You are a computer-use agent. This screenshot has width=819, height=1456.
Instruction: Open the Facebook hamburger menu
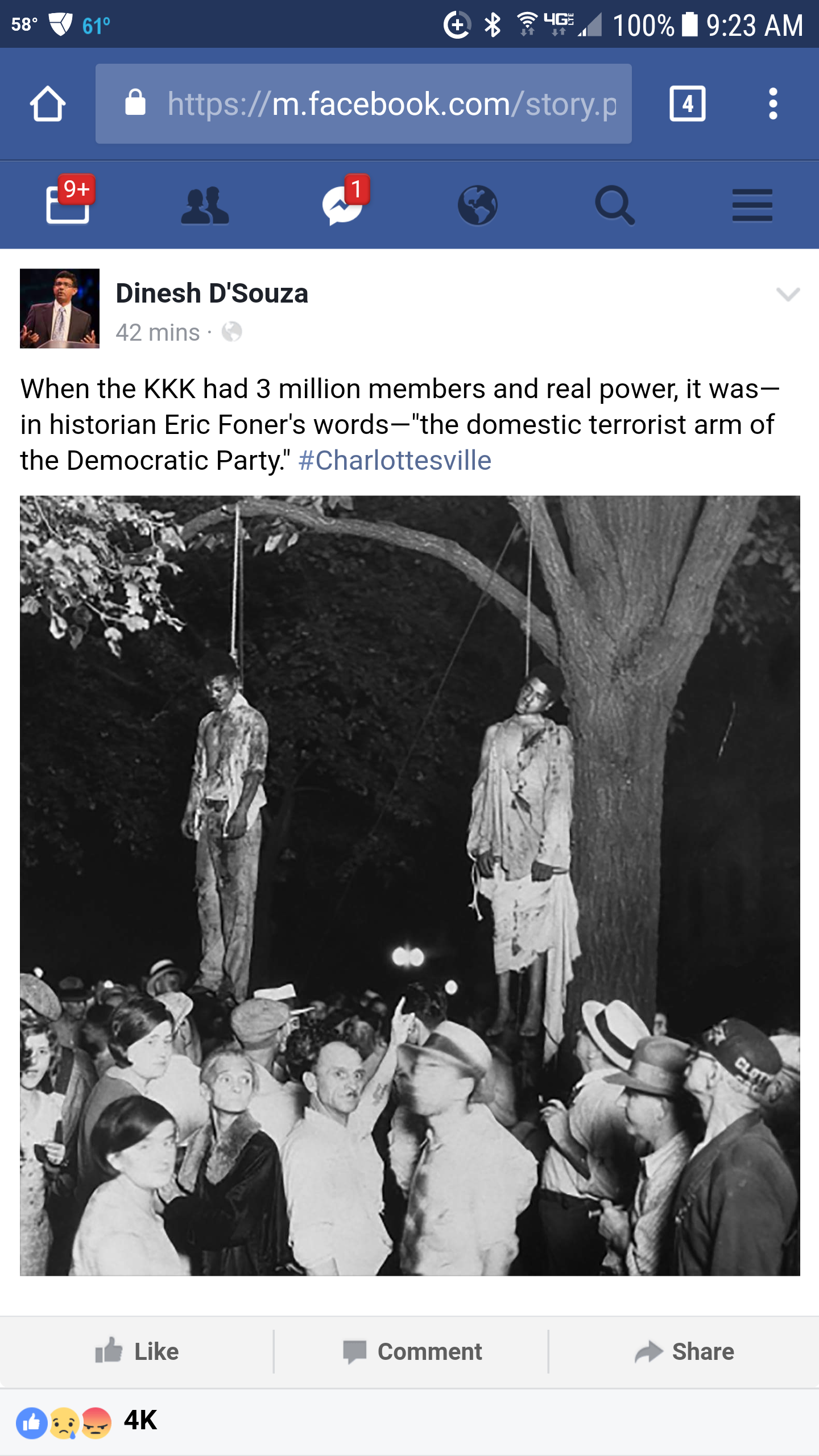(752, 205)
